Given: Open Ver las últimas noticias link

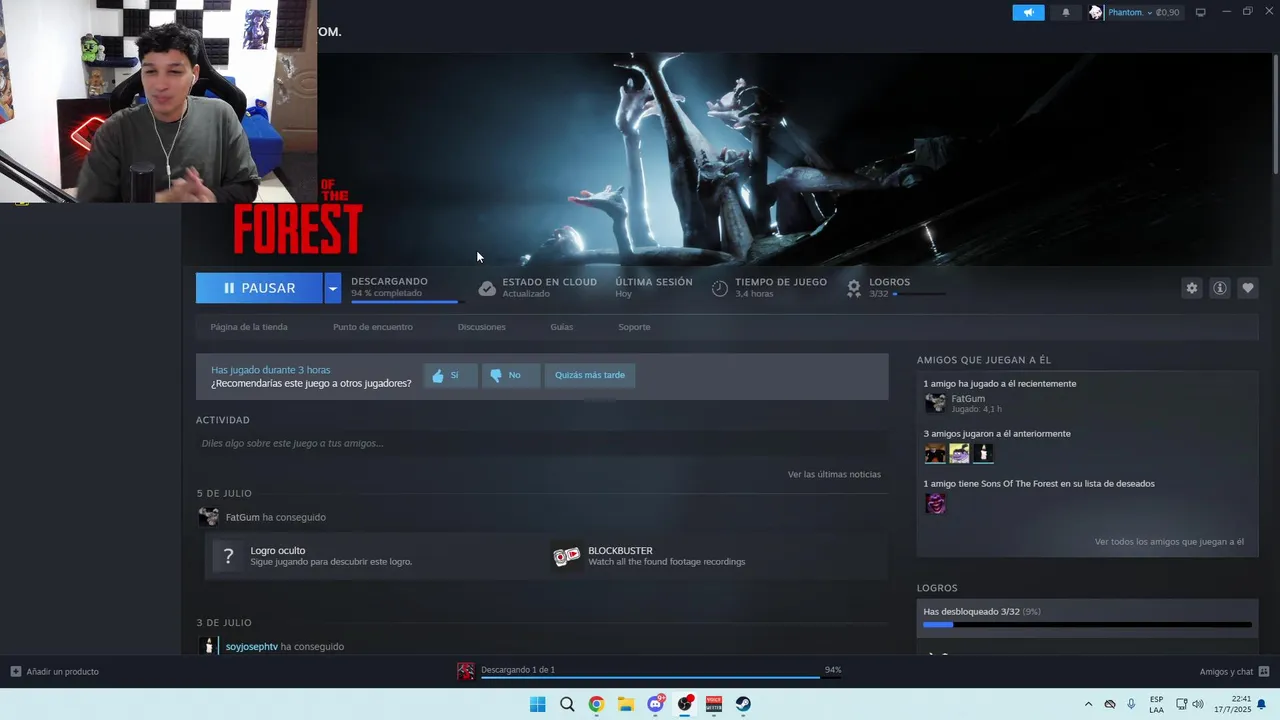Looking at the screenshot, I should coord(834,474).
